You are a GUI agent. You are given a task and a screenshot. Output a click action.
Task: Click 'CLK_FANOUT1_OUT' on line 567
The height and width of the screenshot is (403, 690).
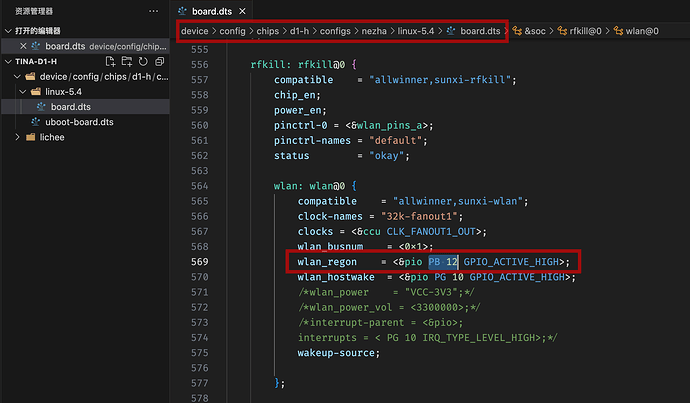tap(431, 231)
